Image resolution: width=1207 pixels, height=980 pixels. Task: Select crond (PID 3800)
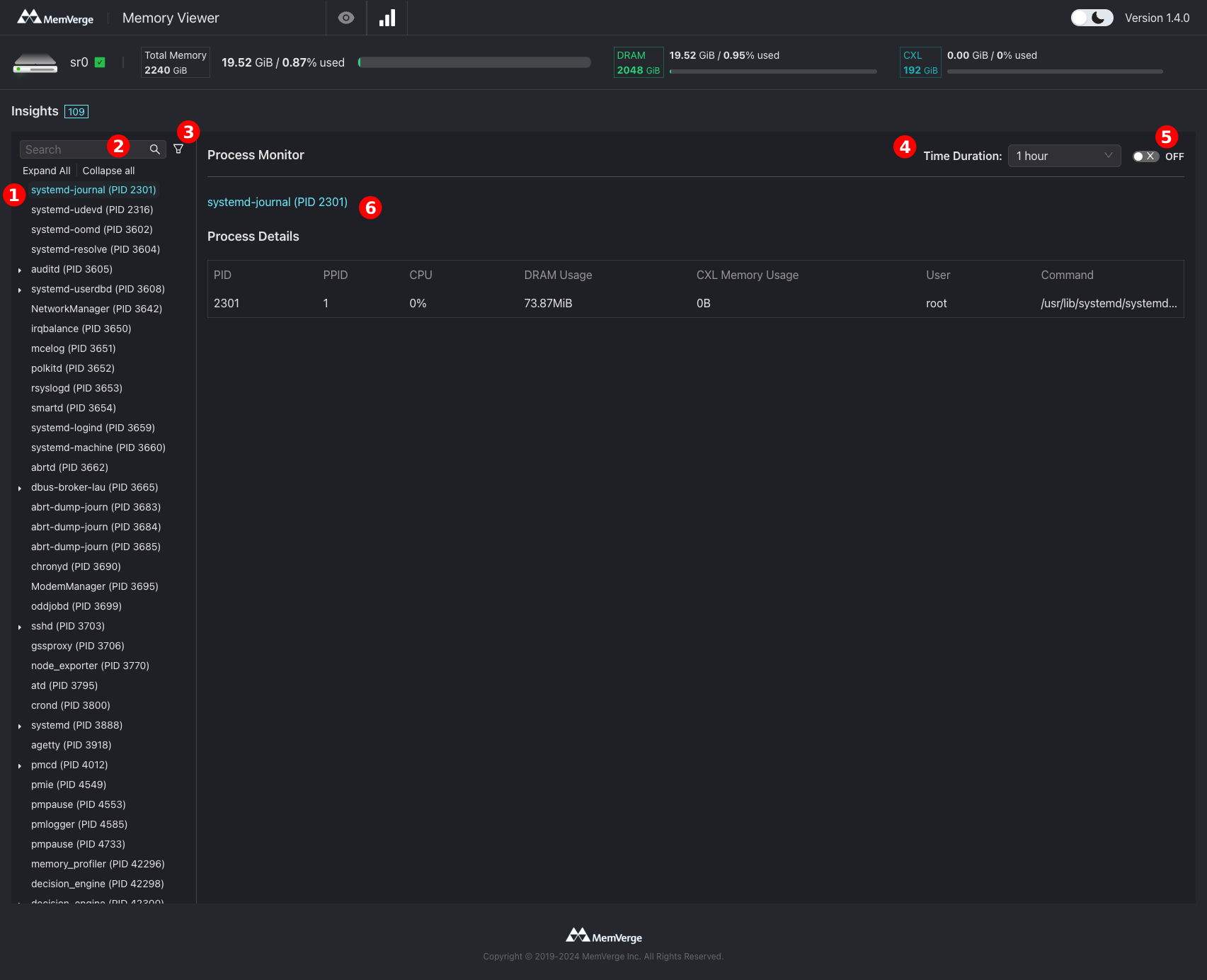coord(71,705)
